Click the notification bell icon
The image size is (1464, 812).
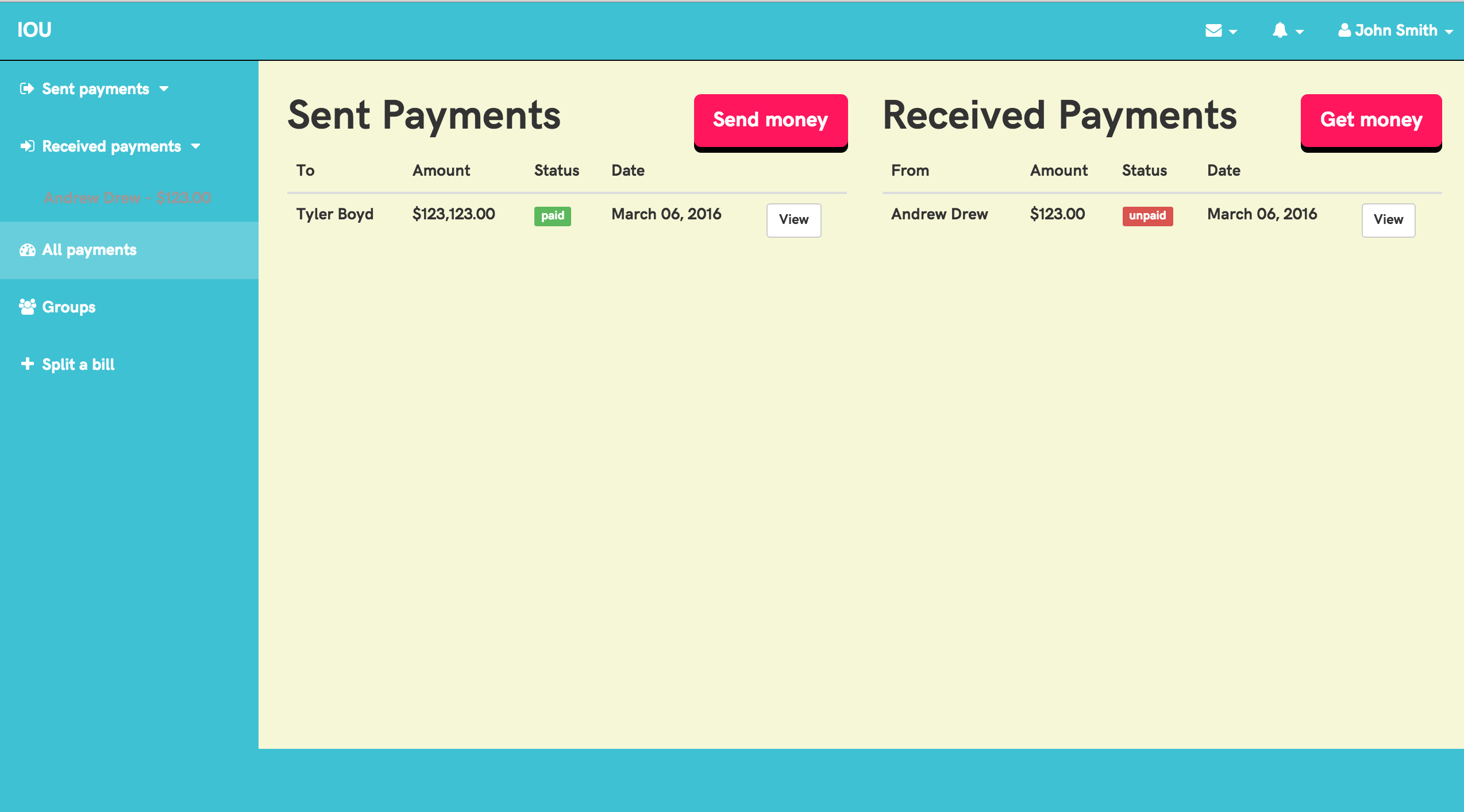[x=1280, y=30]
